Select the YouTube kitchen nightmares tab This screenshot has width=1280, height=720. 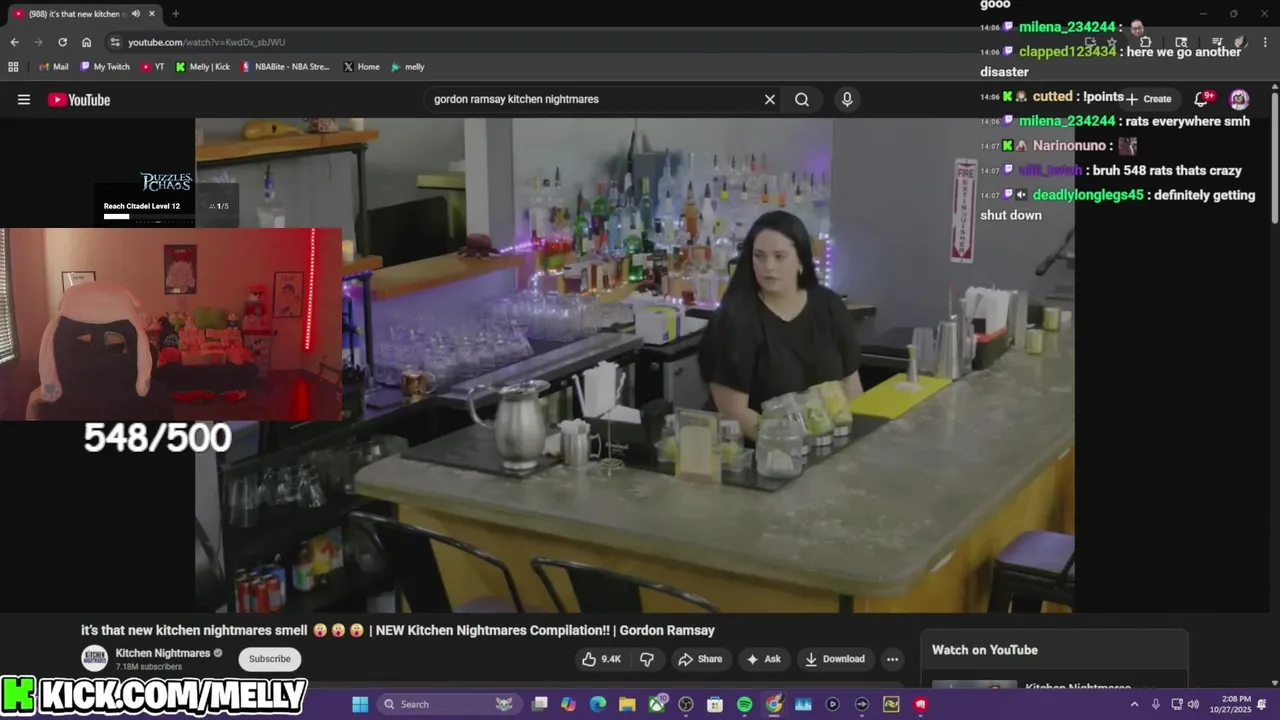point(85,14)
